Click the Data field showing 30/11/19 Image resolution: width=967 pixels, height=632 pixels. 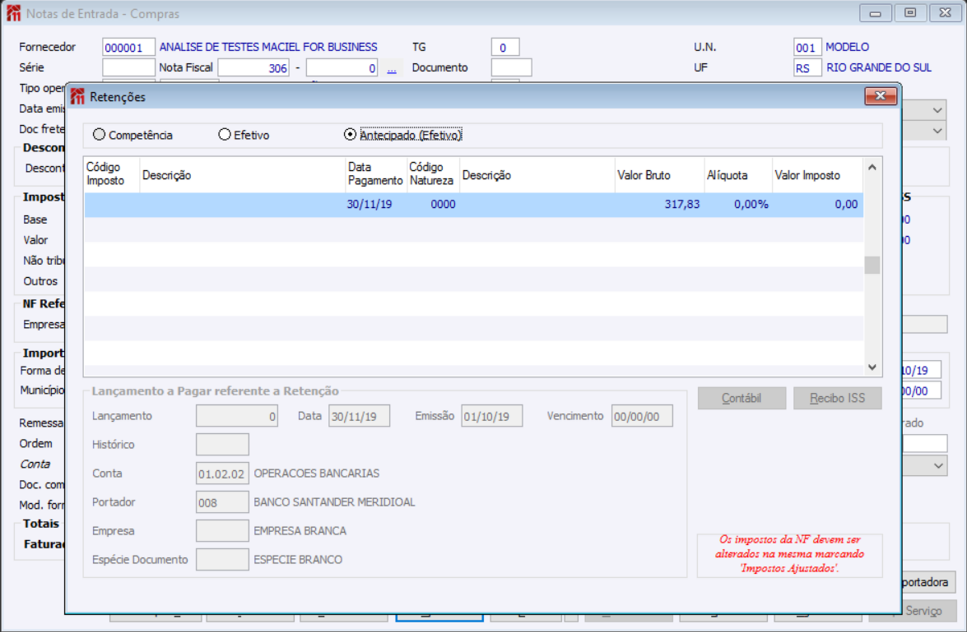pyautogui.click(x=359, y=416)
